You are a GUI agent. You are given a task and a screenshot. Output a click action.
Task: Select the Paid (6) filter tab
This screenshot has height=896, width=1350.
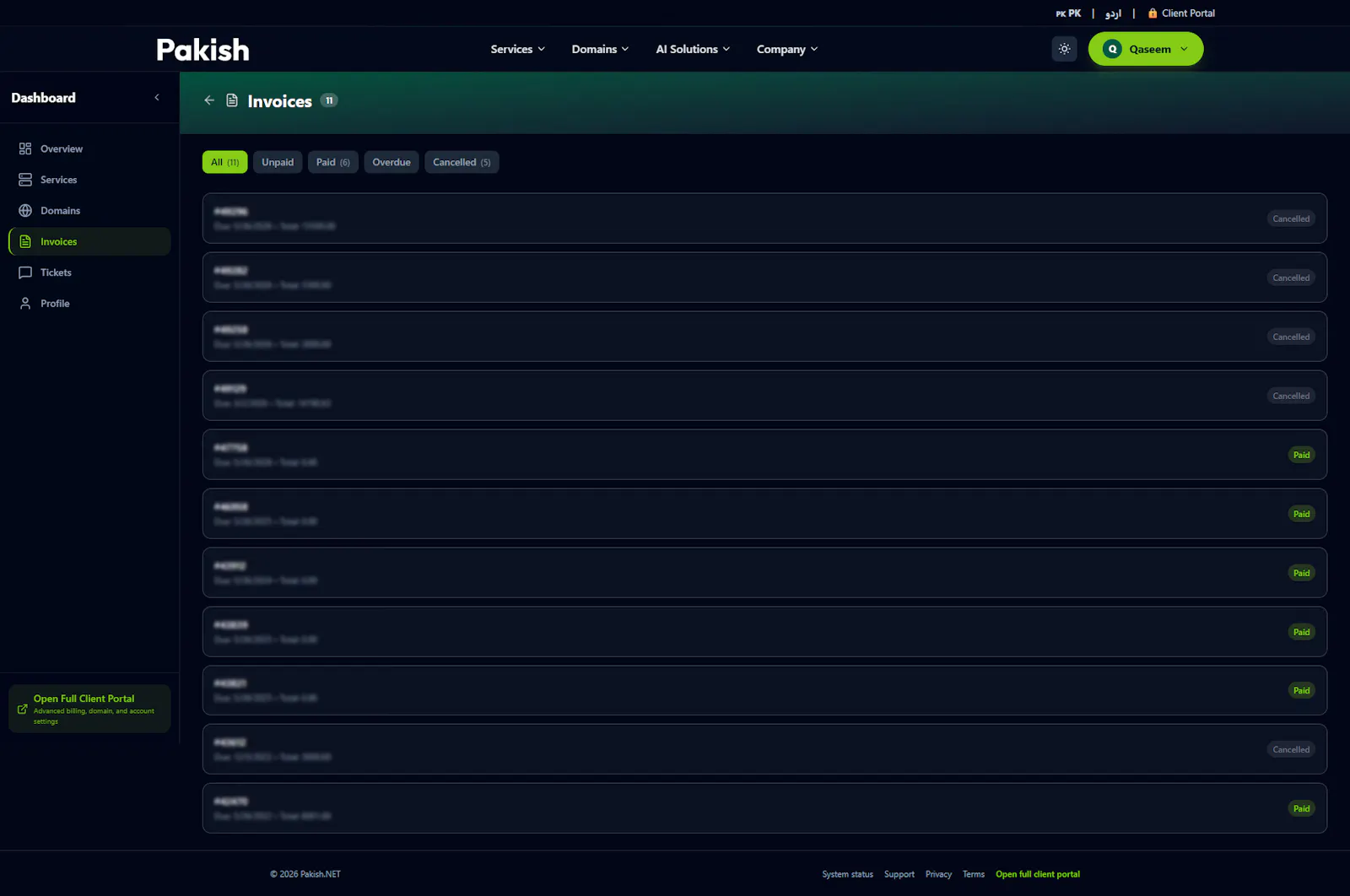pos(333,162)
